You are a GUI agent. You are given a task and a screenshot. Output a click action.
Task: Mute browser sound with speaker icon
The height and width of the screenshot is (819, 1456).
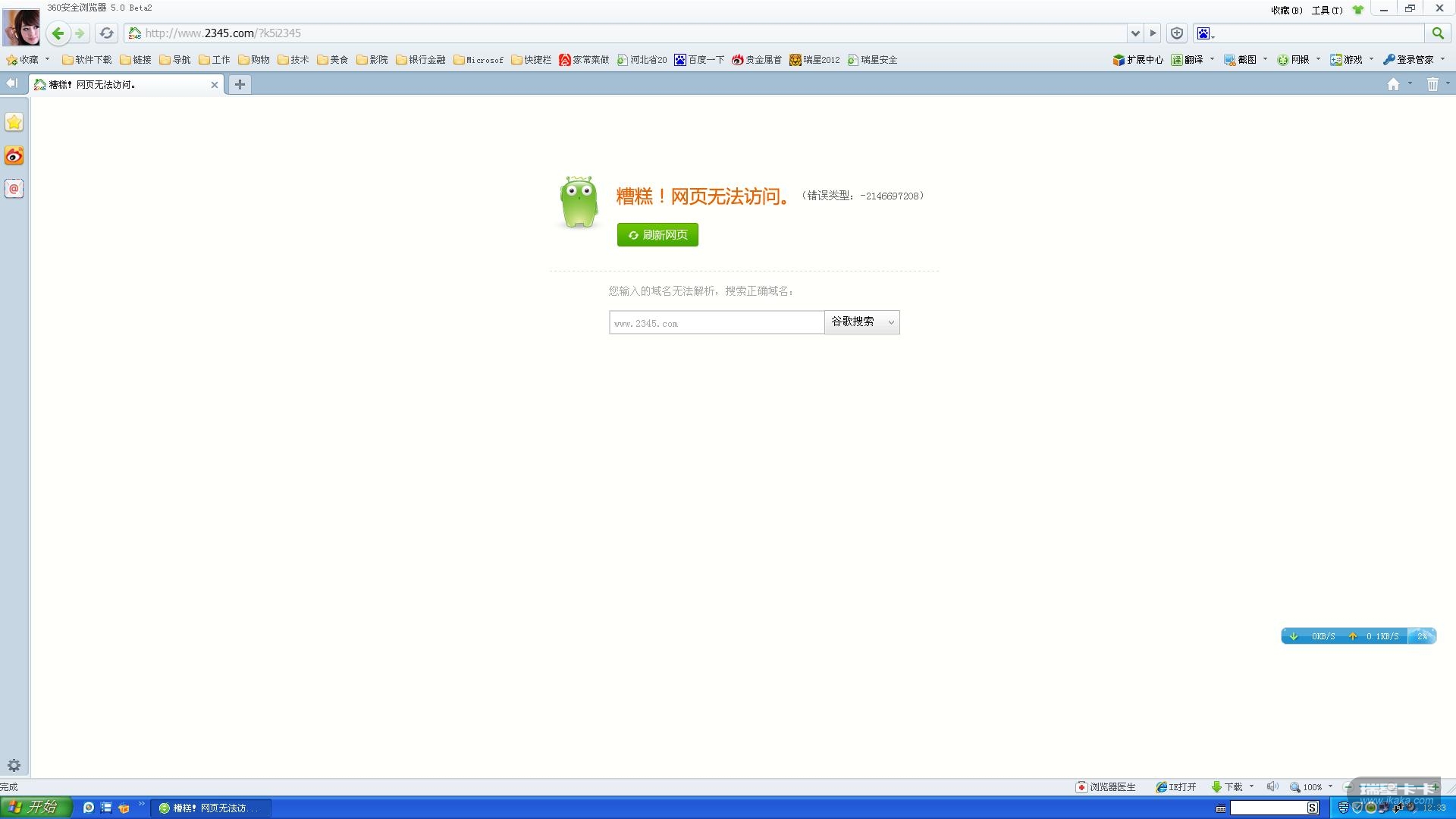[x=1272, y=786]
